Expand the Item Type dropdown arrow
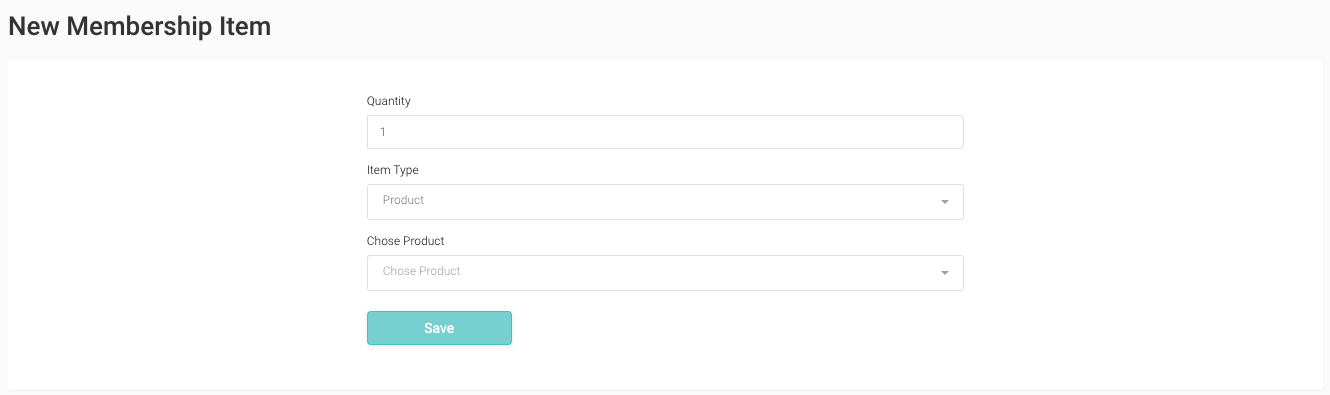The image size is (1330, 395). (x=944, y=202)
